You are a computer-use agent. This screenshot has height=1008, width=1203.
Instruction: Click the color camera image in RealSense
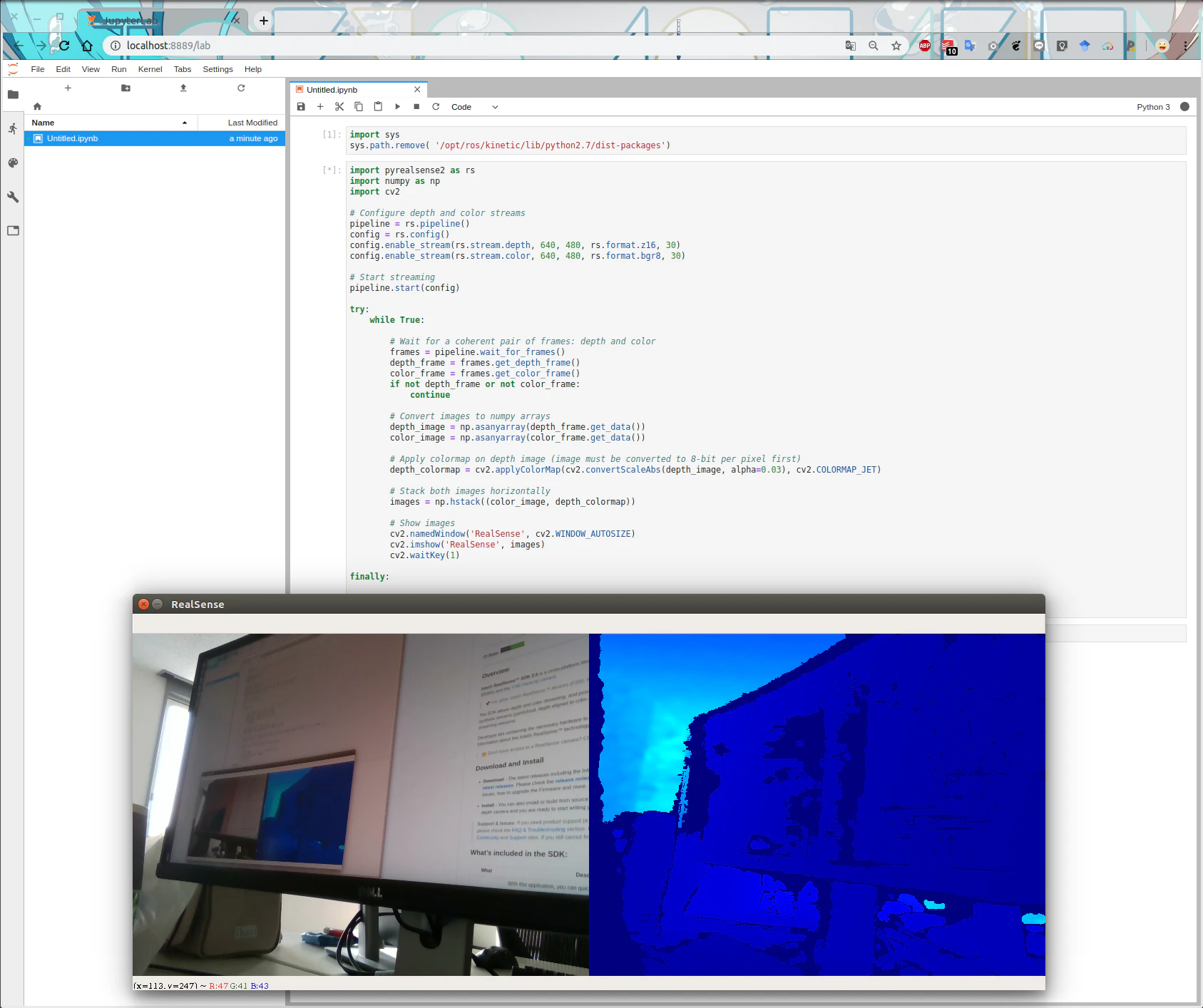click(x=361, y=804)
